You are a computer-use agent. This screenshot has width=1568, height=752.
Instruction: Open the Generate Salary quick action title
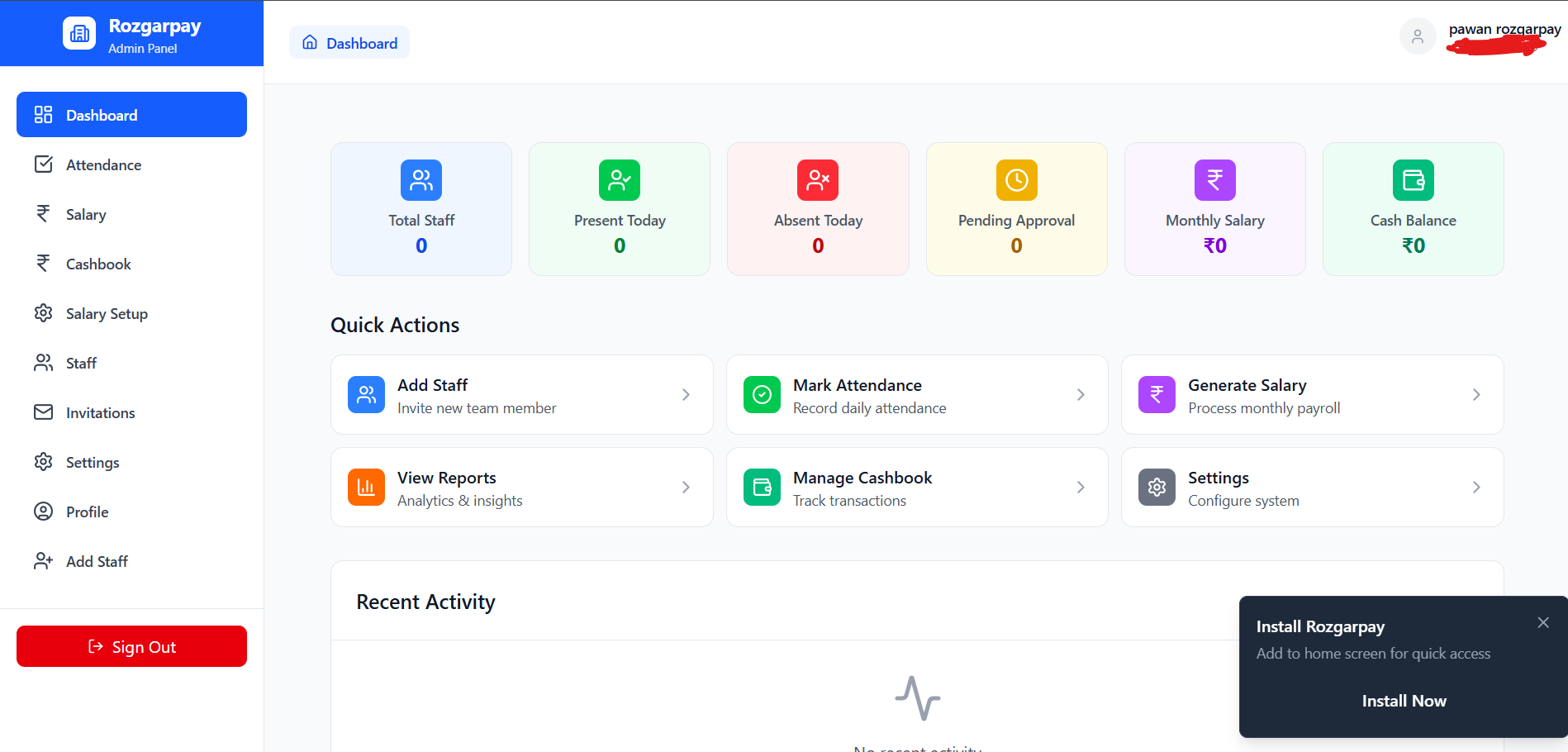[1247, 385]
